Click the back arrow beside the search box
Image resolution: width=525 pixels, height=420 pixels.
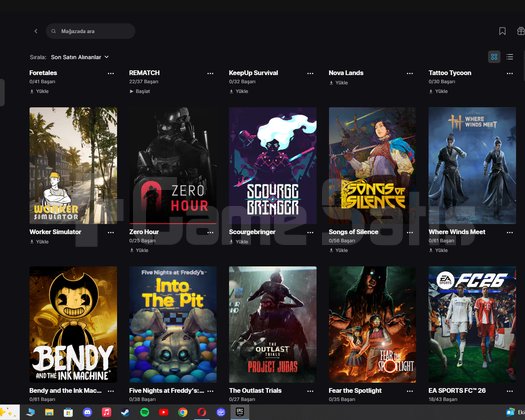pos(36,31)
